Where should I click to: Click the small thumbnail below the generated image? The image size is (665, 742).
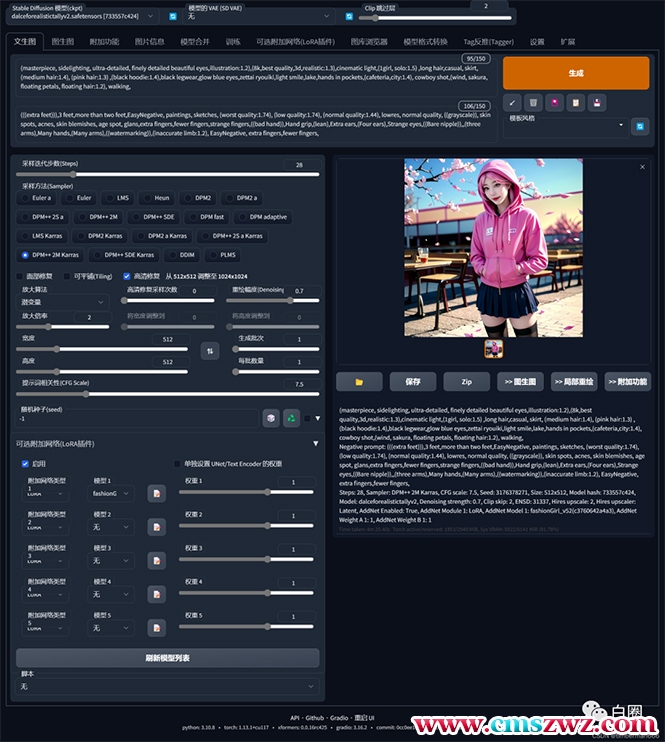(x=493, y=348)
